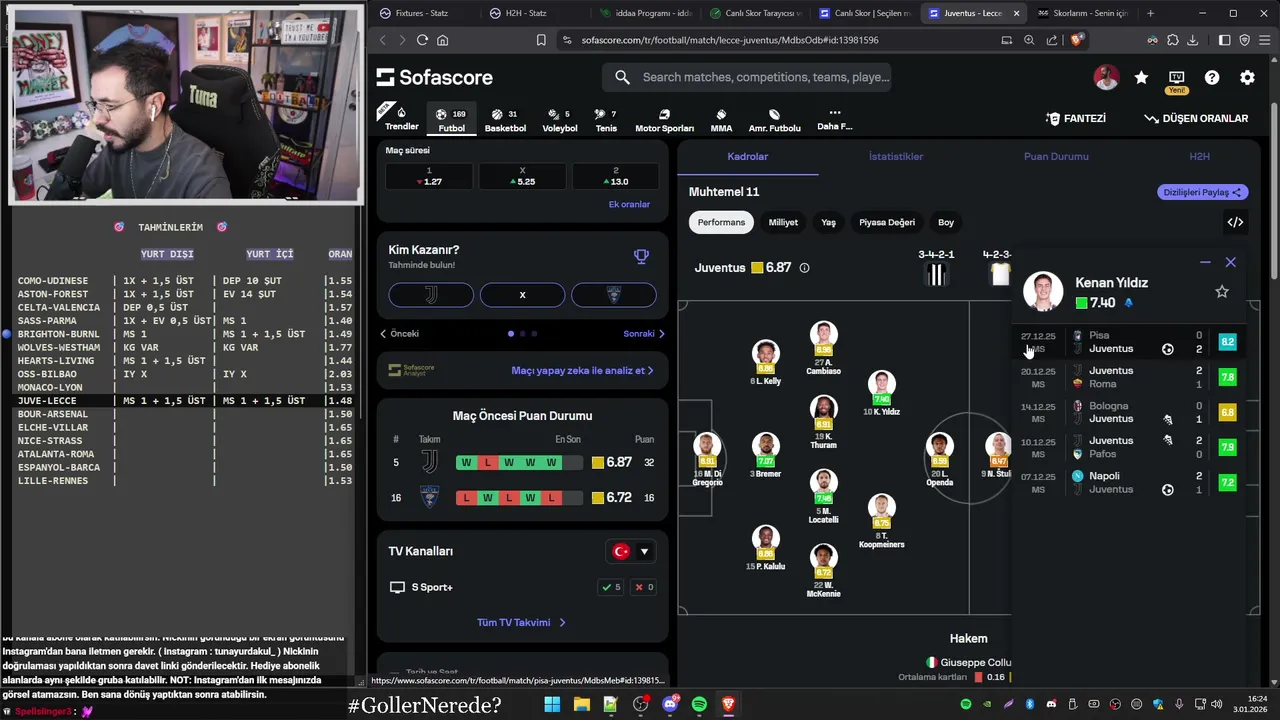
Task: Switch to the İstatistikler tab
Action: click(896, 157)
